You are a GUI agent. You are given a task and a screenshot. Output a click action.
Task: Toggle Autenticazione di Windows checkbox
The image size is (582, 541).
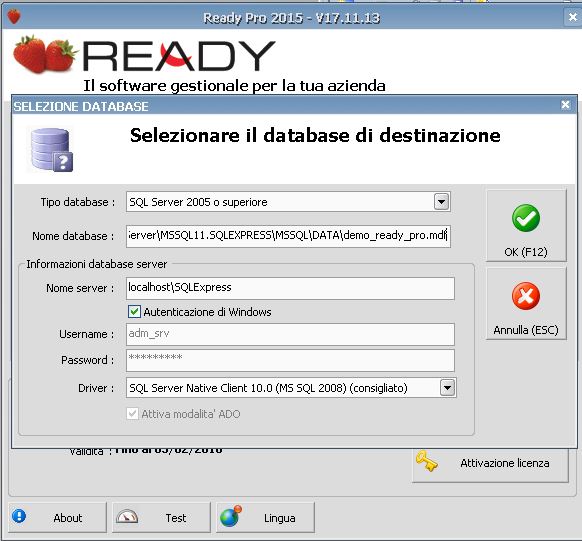pos(134,311)
